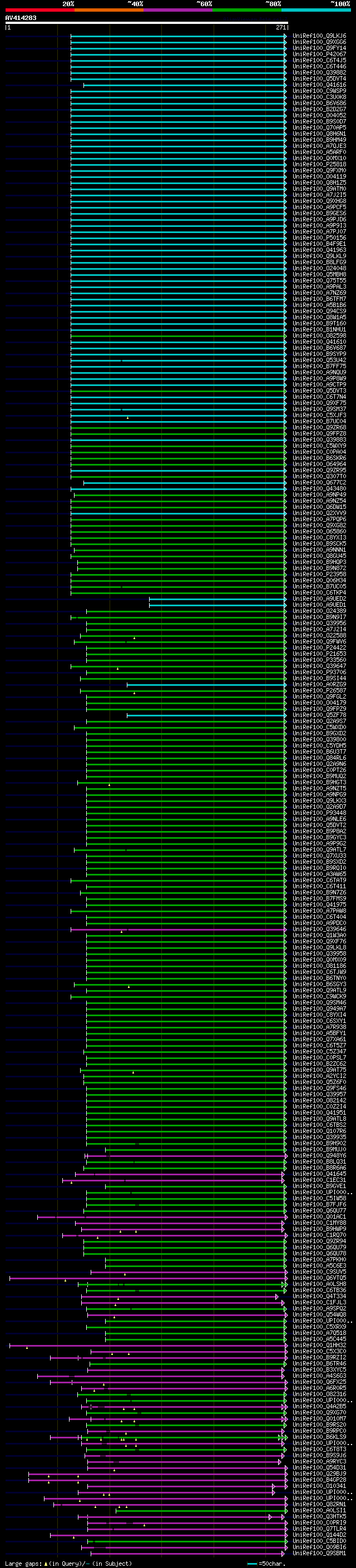The image size is (356, 1568).
Task: Click the cyan ~100% identity legend bar
Action: coord(316,11)
